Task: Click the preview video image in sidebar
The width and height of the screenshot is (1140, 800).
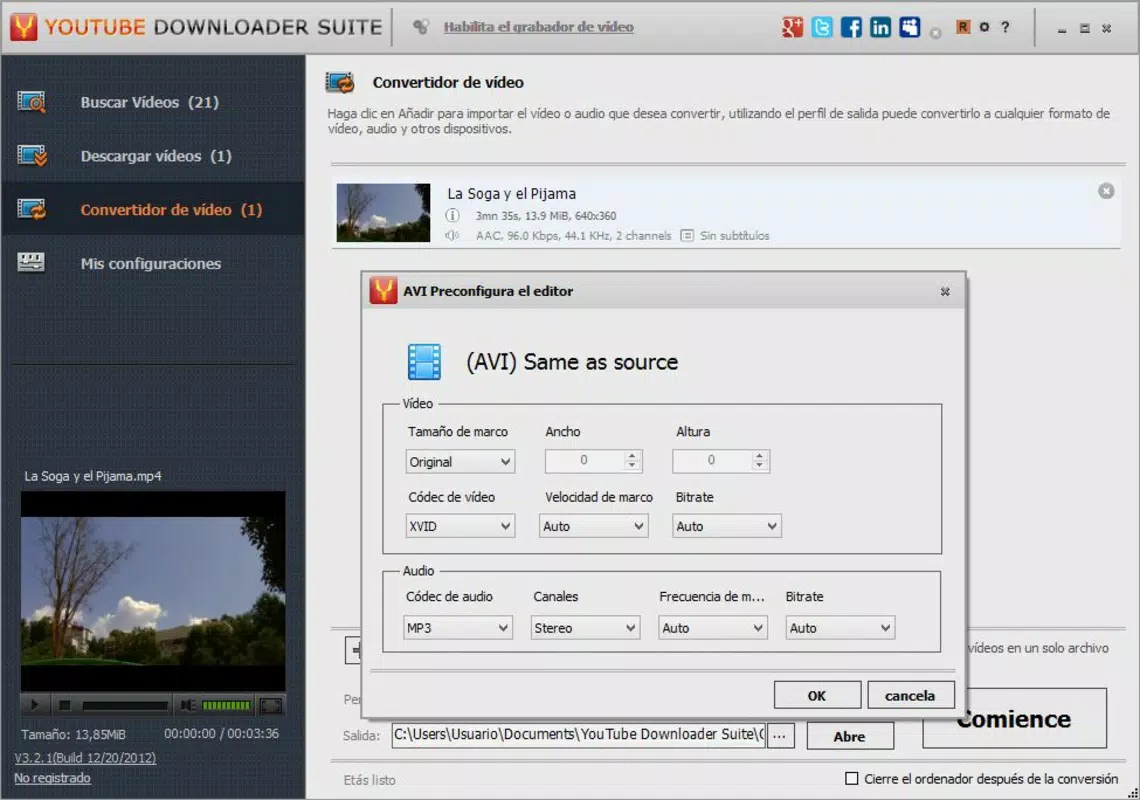Action: point(153,591)
